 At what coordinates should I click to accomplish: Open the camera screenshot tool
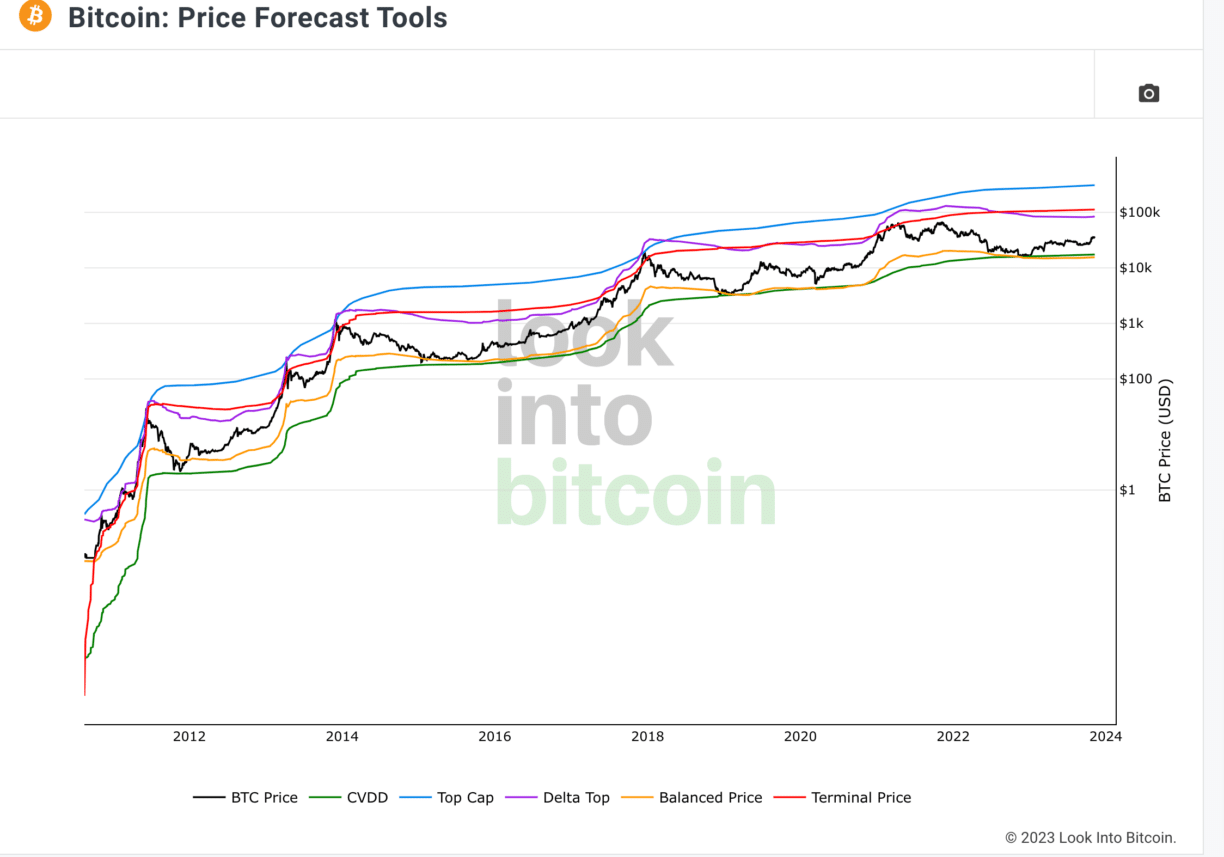1148,92
